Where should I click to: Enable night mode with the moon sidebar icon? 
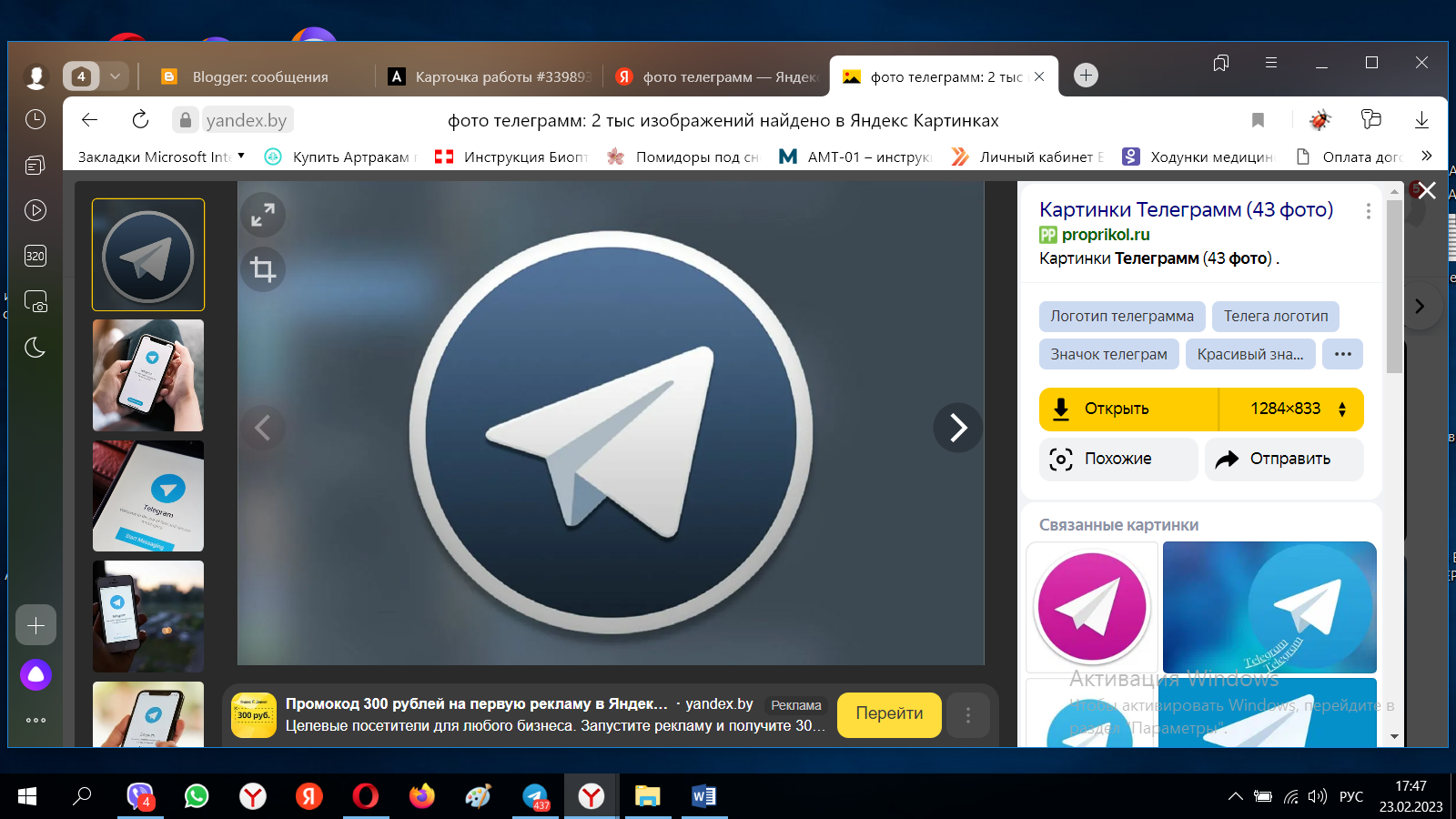(35, 347)
